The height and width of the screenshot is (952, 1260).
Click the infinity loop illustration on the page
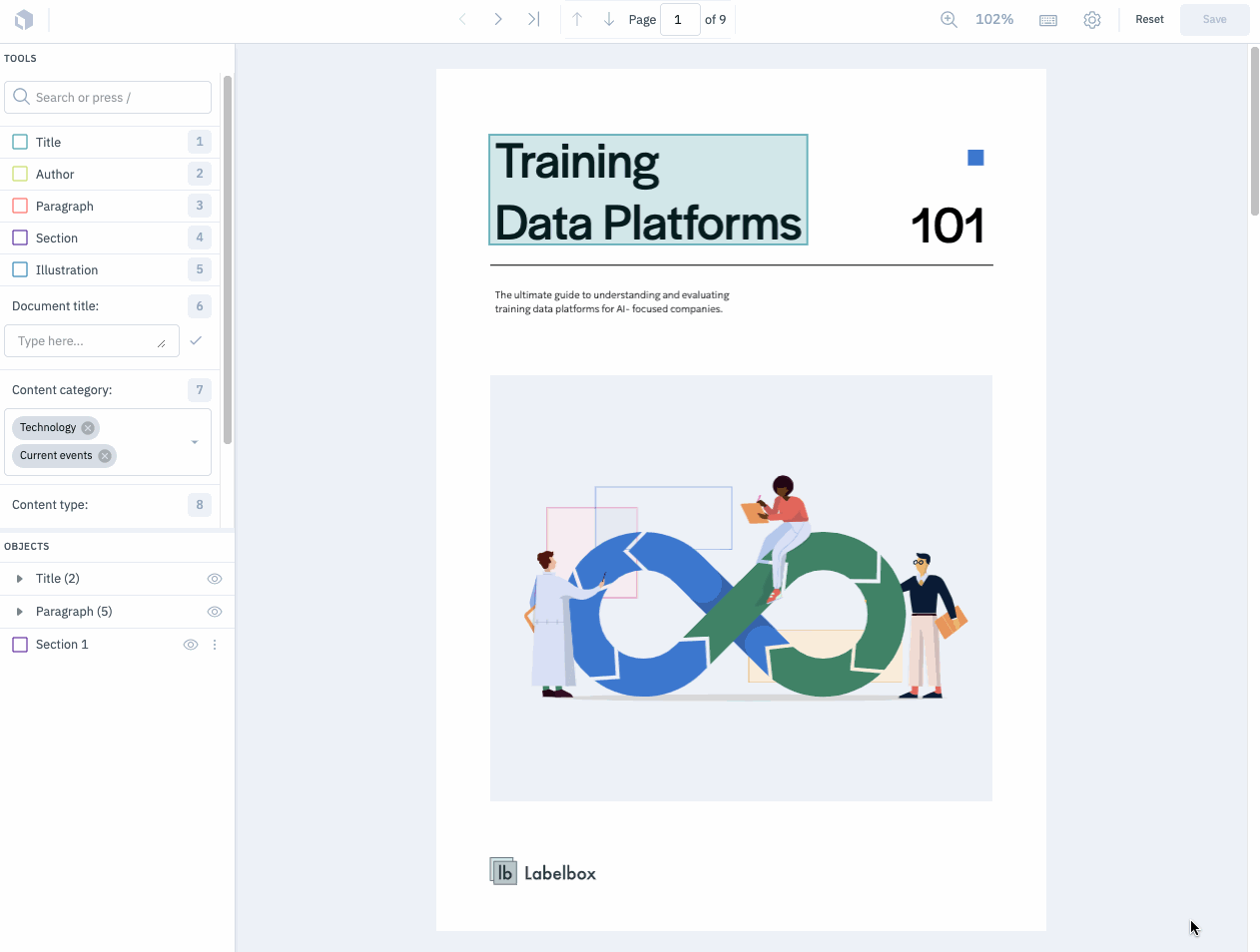[x=742, y=588]
